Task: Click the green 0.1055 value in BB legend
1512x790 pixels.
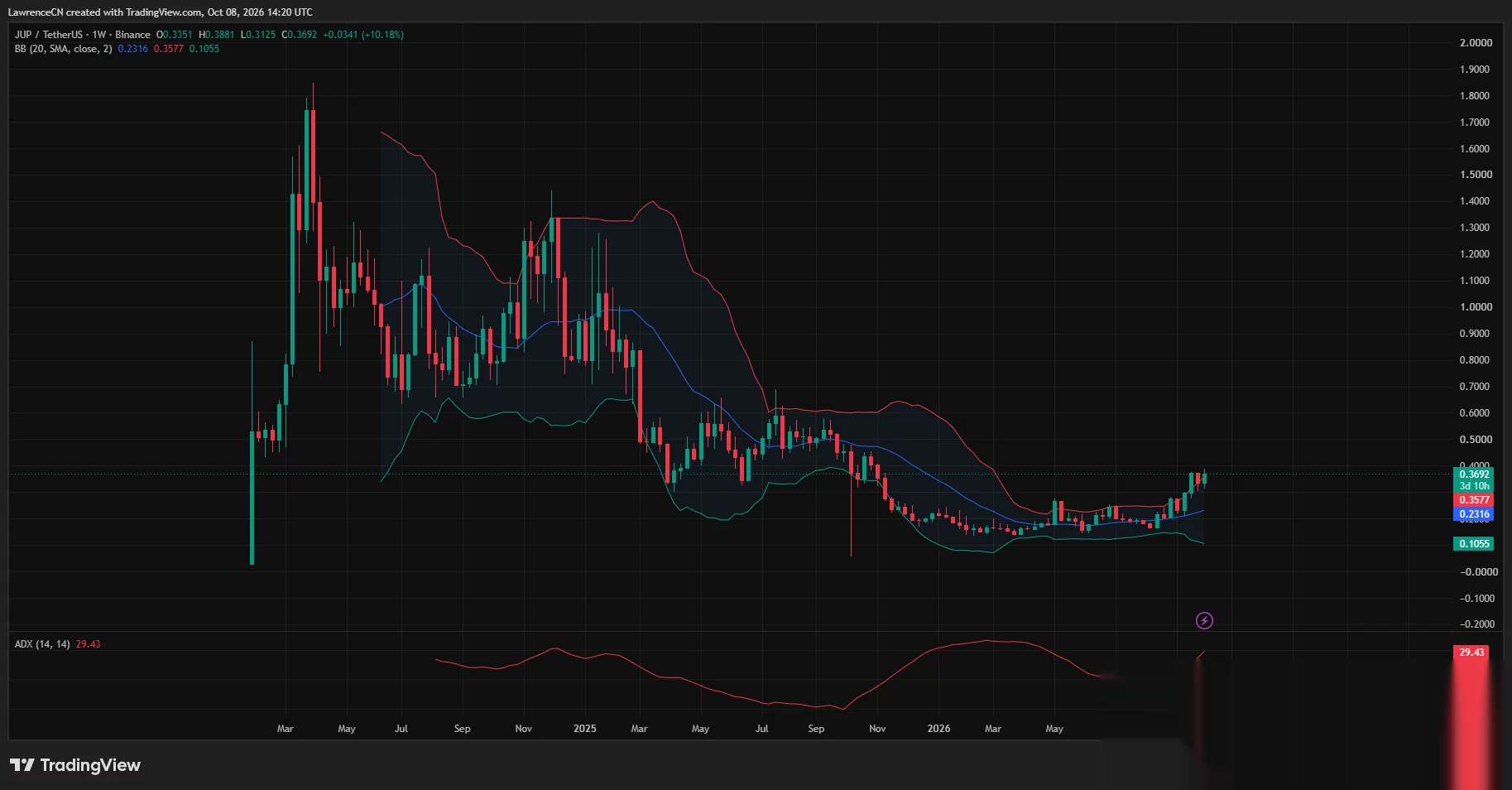Action: pyautogui.click(x=204, y=49)
